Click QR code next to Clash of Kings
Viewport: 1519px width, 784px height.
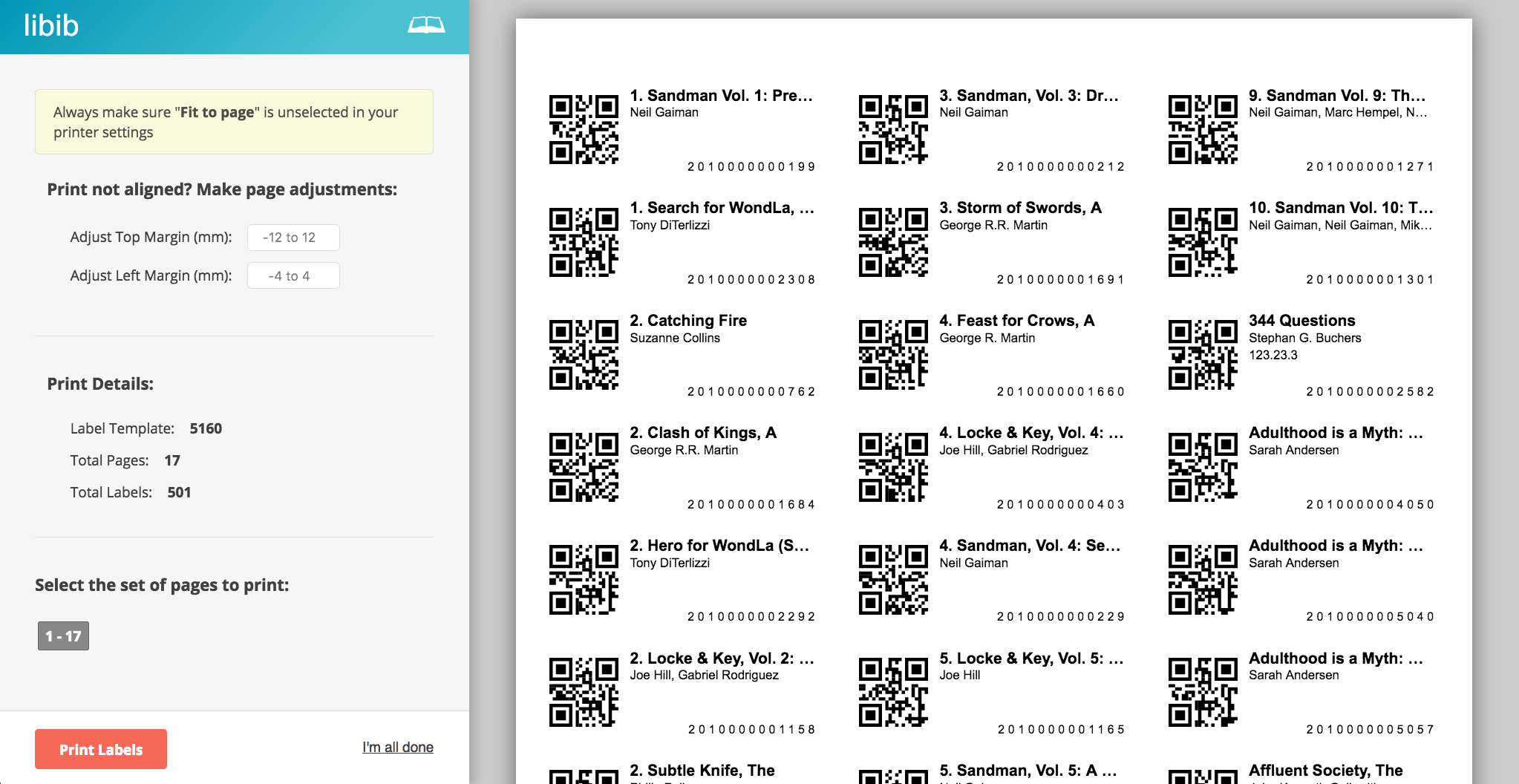click(584, 468)
